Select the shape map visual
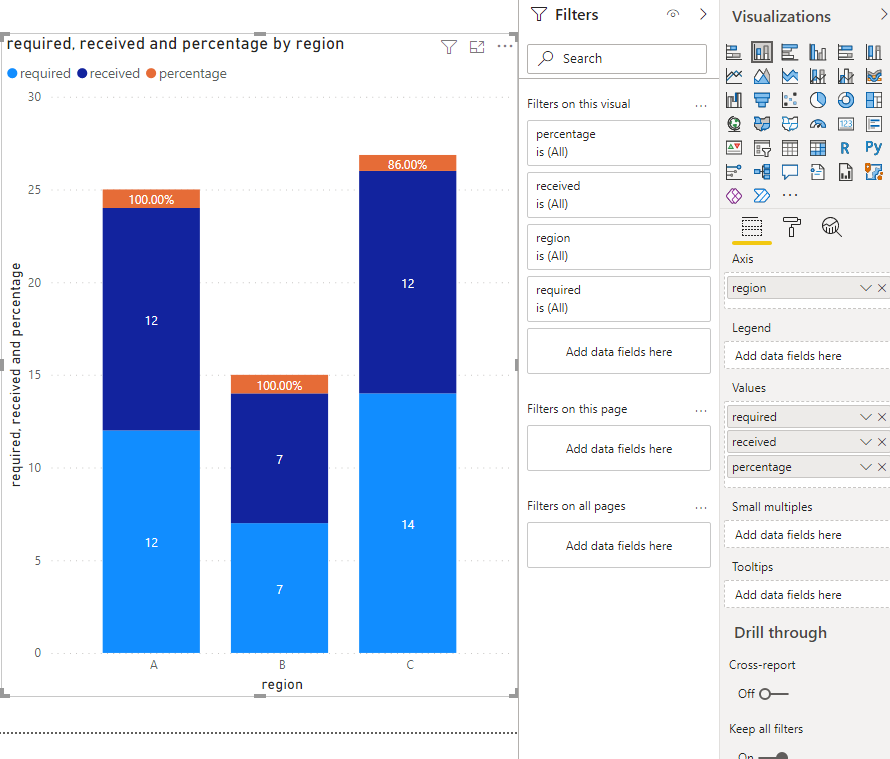 pos(790,124)
